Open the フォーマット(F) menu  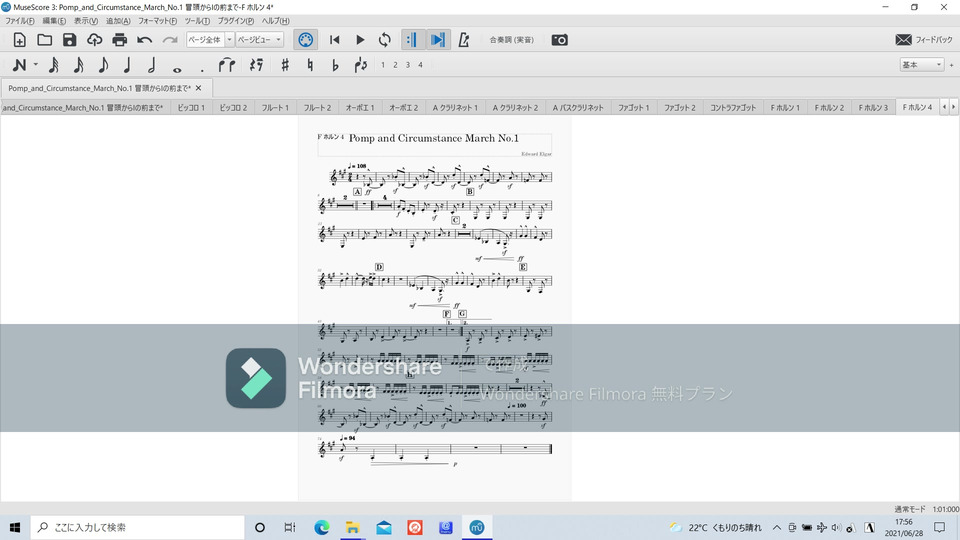coord(157,21)
